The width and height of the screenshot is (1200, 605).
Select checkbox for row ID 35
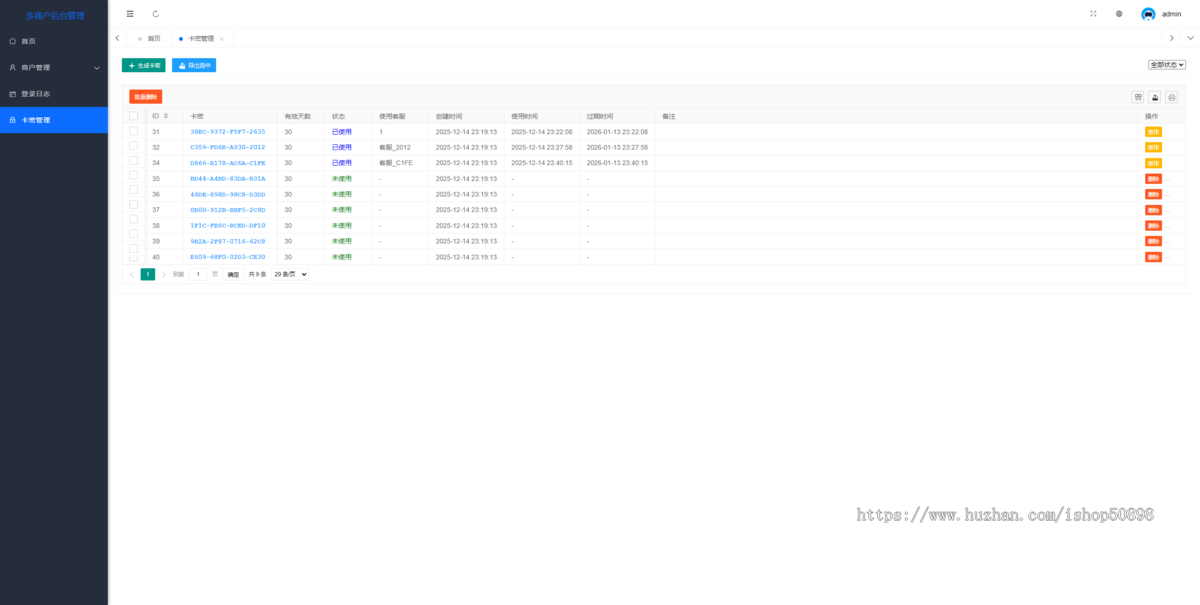coord(134,175)
